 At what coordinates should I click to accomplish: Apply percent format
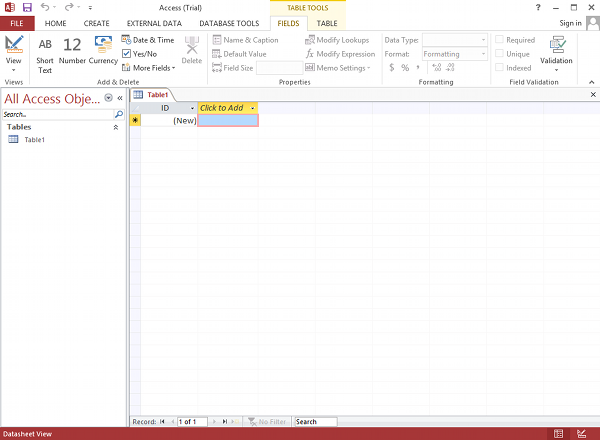405,68
